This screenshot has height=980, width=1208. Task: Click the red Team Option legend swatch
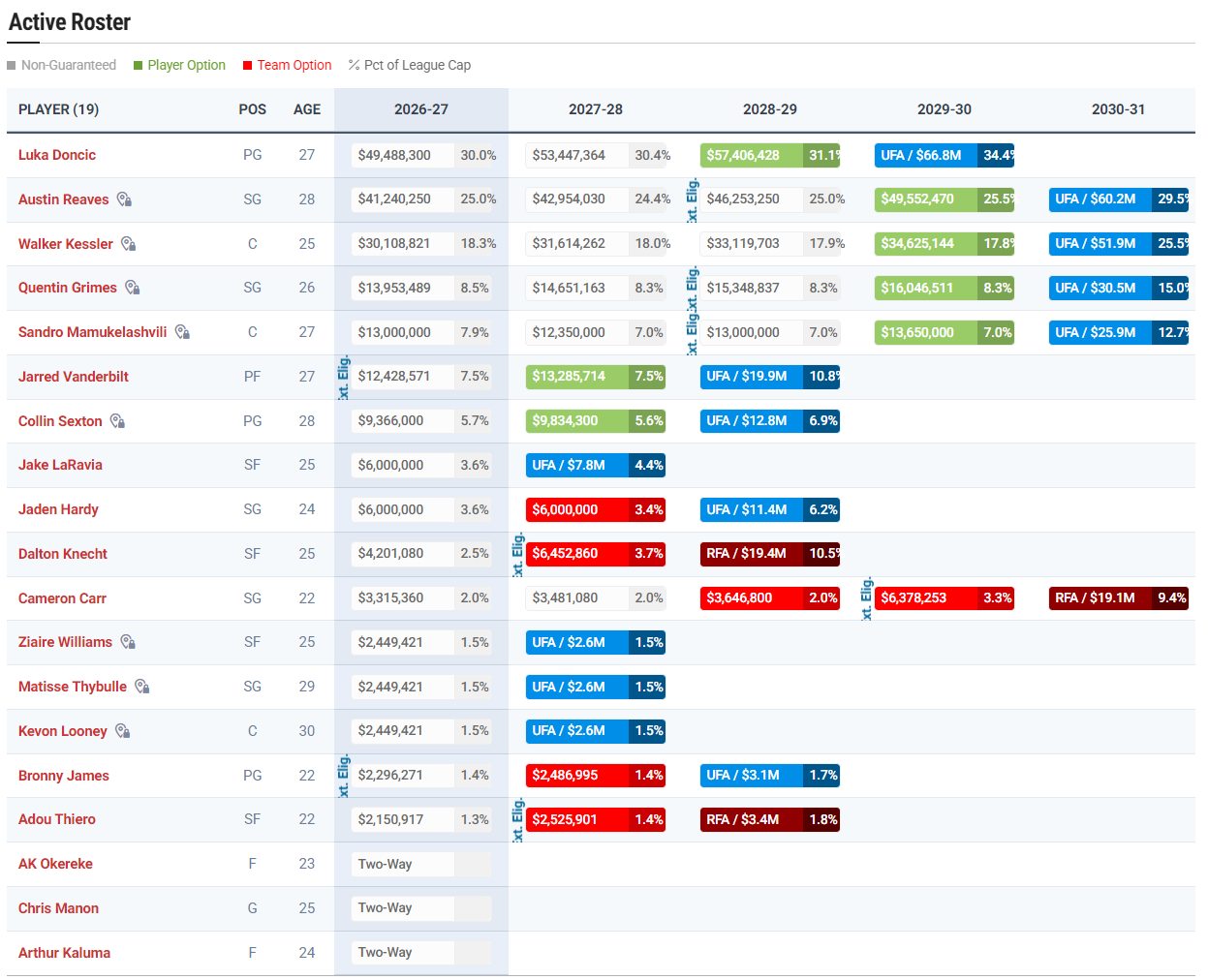pos(248,66)
